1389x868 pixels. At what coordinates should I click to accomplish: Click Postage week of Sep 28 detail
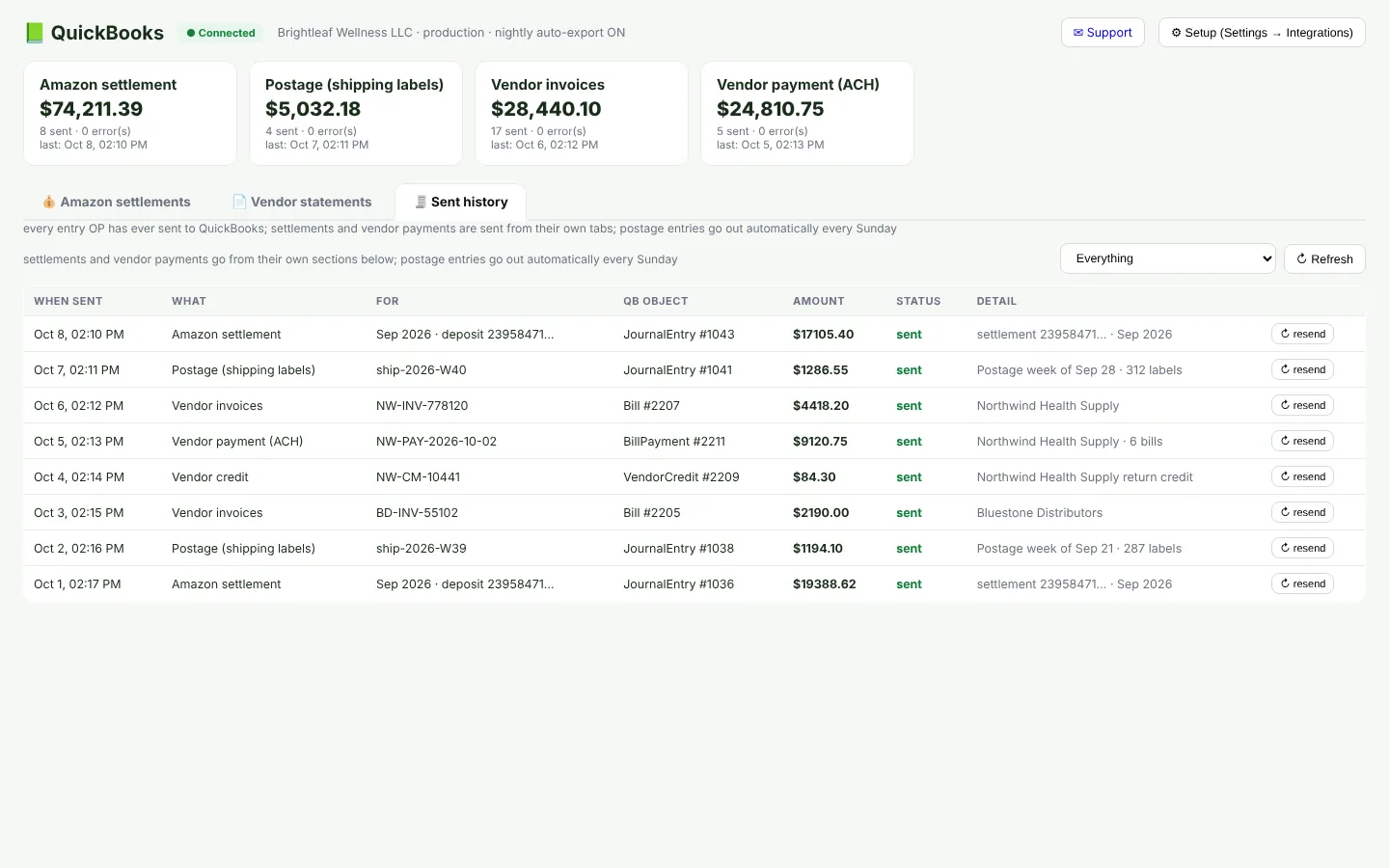coord(1078,370)
